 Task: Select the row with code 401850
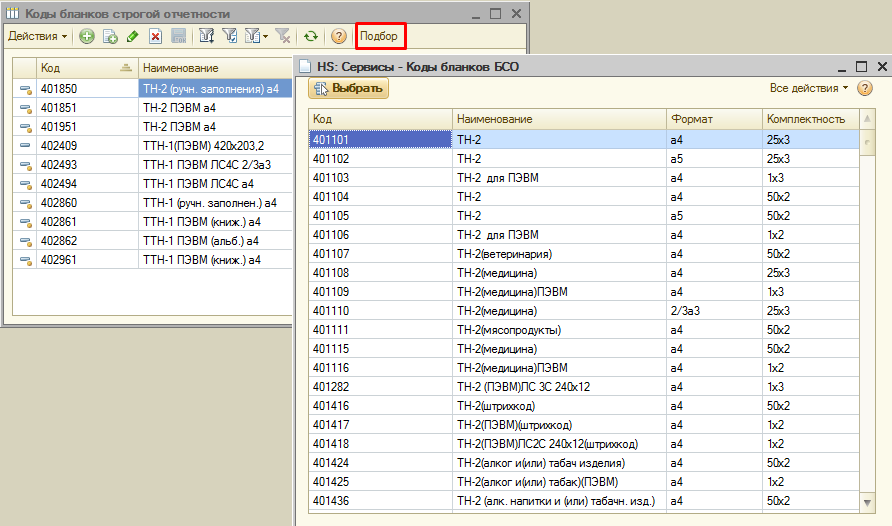click(x=152, y=89)
